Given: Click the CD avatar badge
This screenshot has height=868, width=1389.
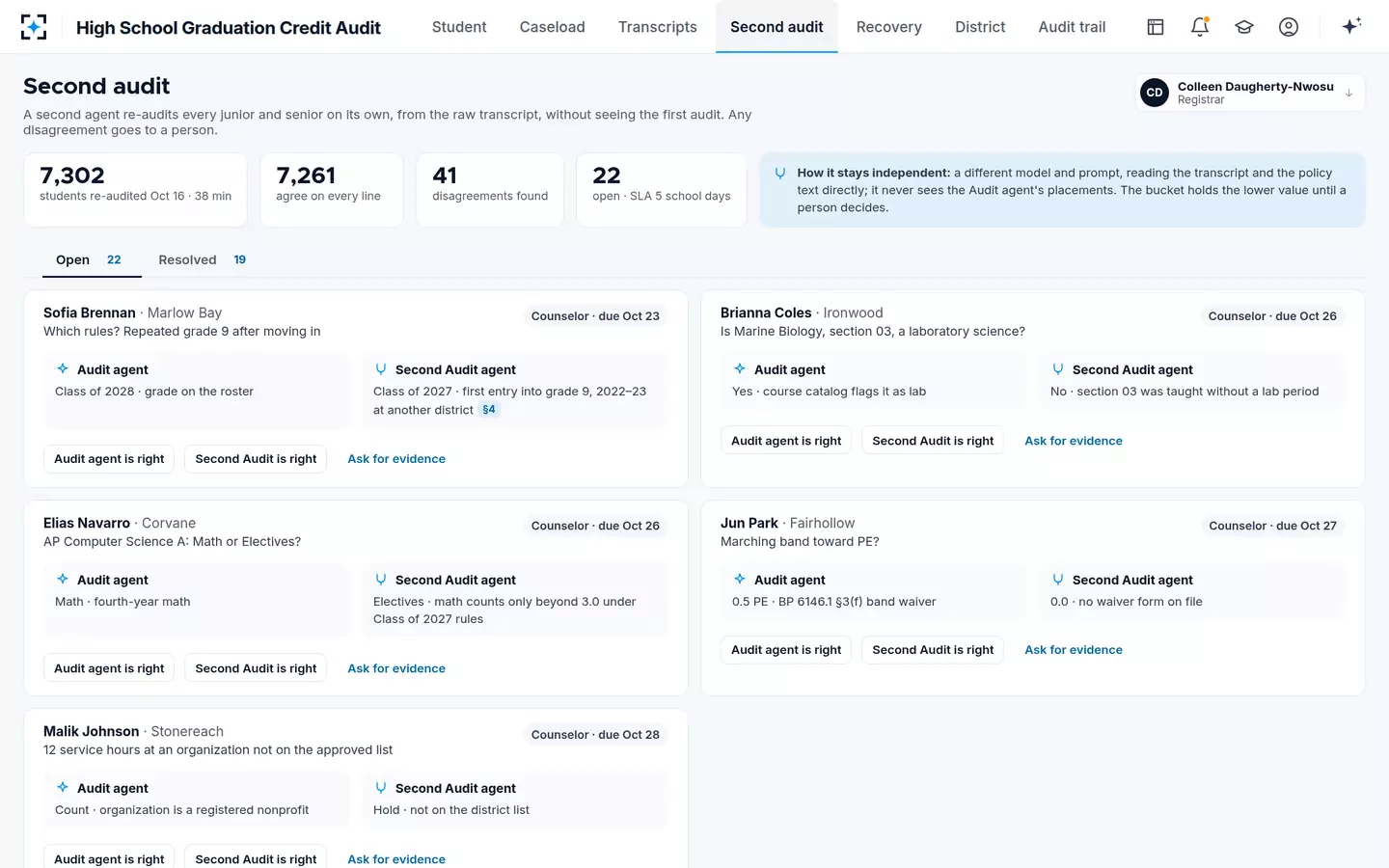Looking at the screenshot, I should pyautogui.click(x=1155, y=93).
